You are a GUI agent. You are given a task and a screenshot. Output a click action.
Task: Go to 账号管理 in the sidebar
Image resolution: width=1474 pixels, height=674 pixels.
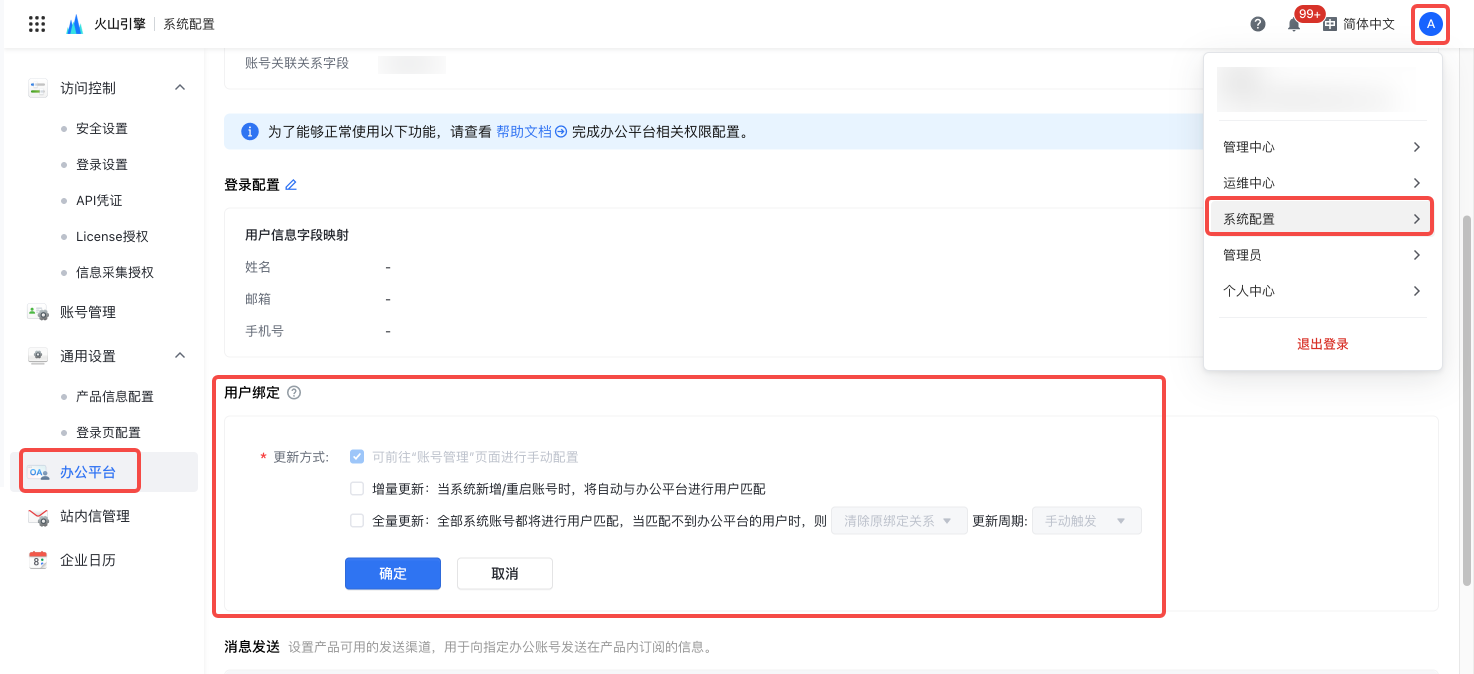pyautogui.click(x=88, y=312)
